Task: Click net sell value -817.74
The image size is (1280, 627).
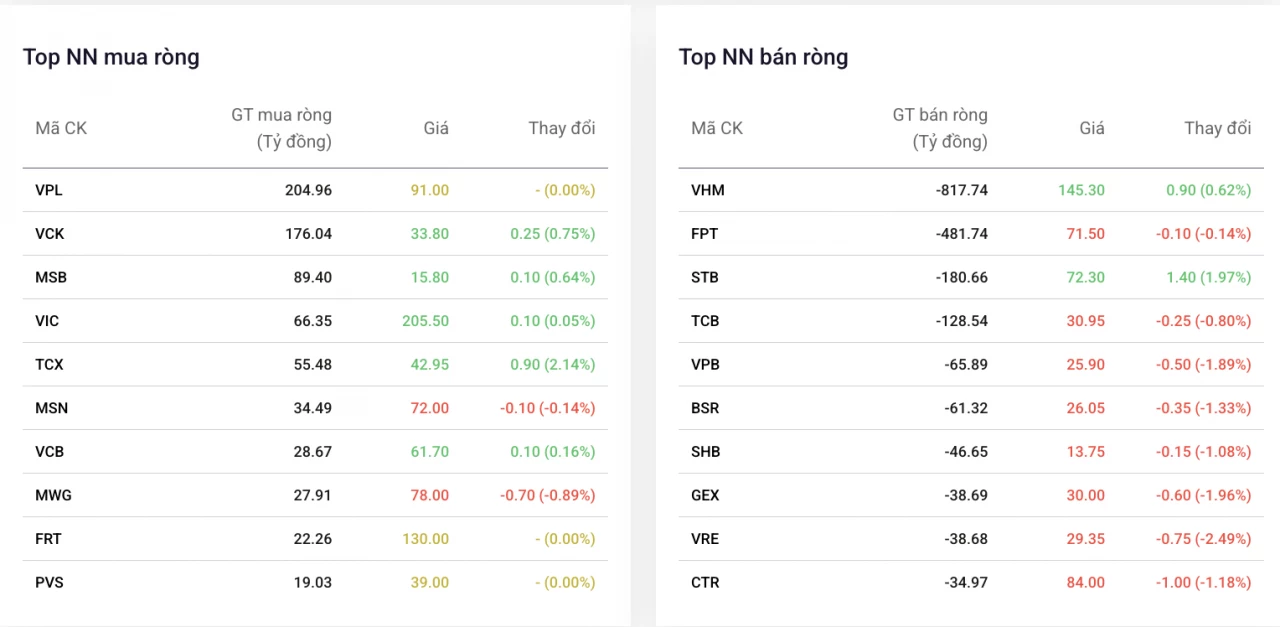Action: [x=962, y=190]
